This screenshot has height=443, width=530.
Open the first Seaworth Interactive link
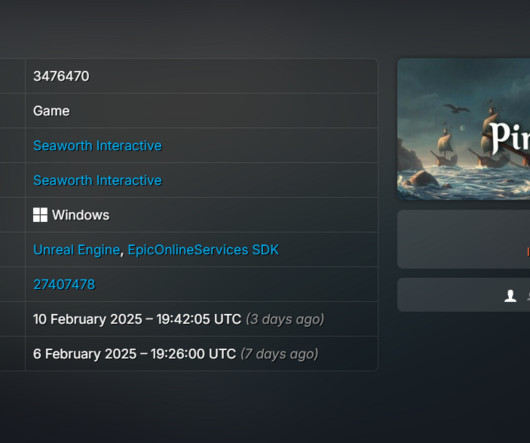coord(97,146)
